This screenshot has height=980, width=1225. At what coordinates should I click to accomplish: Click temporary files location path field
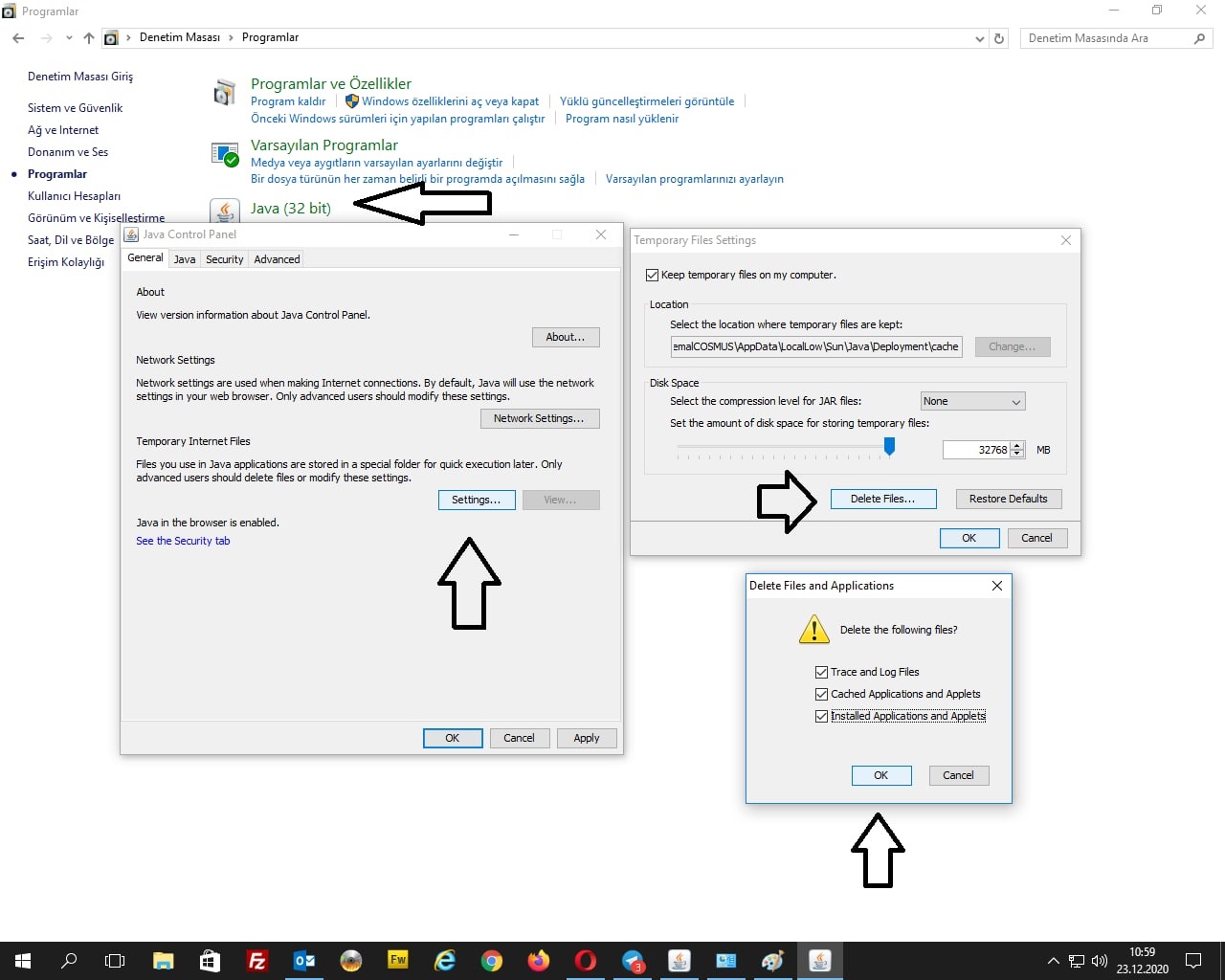click(x=816, y=346)
